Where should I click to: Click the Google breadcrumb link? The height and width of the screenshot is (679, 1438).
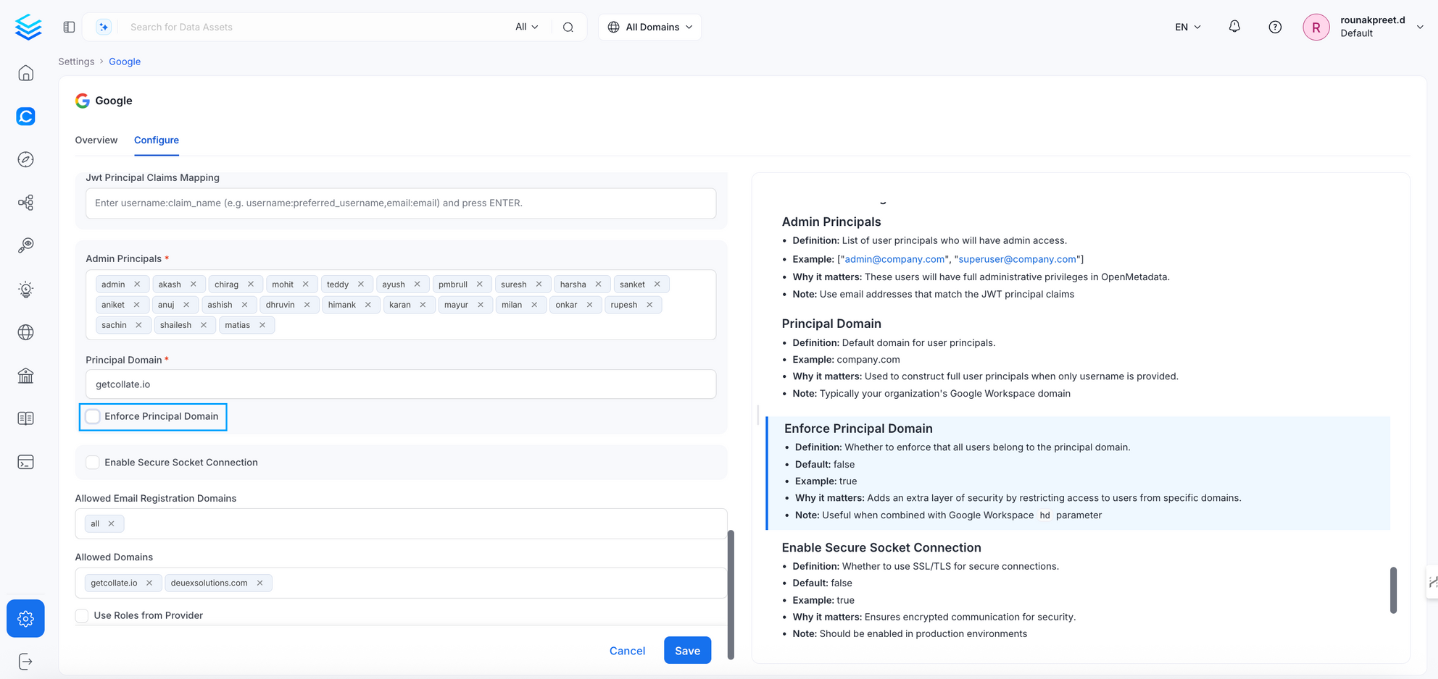[125, 61]
